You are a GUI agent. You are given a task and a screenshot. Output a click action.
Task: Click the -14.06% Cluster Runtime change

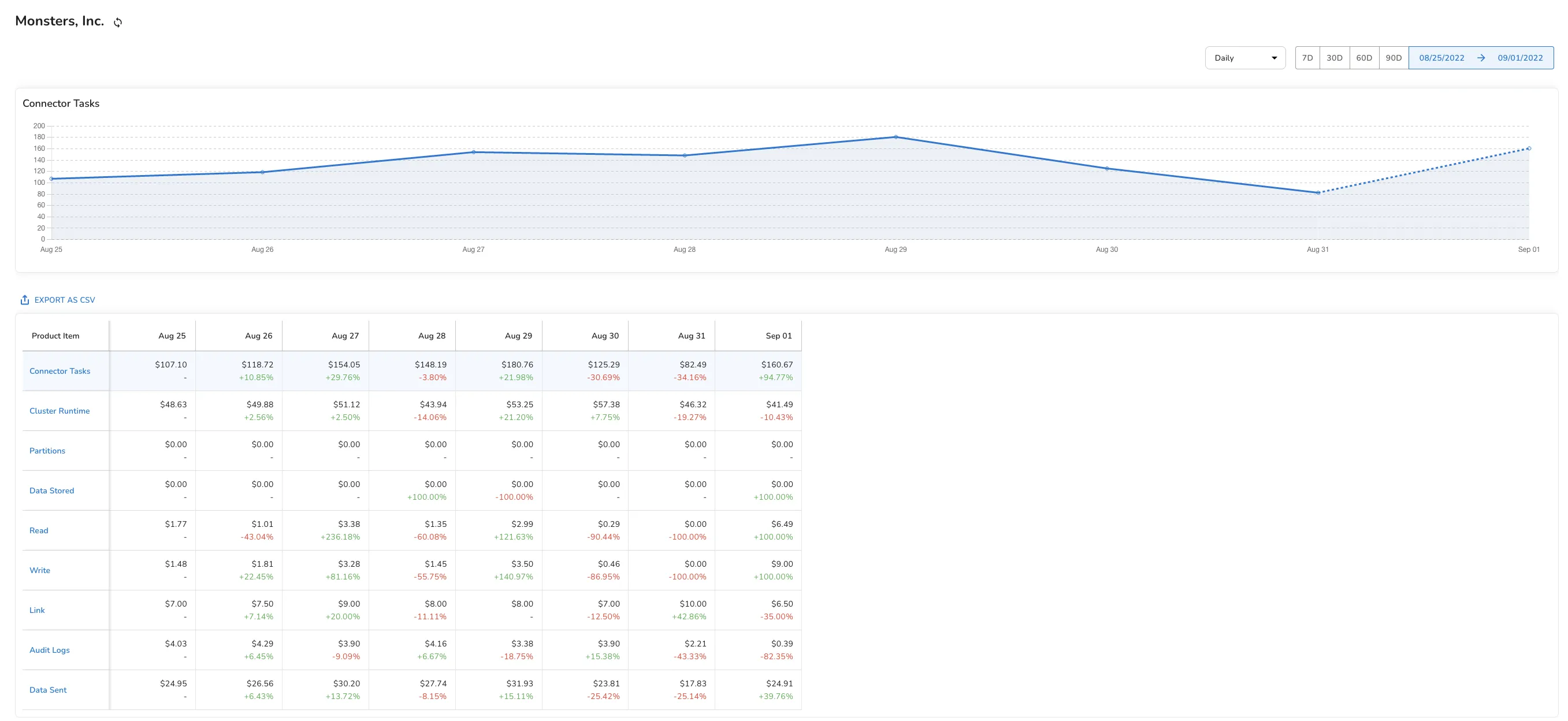[429, 417]
